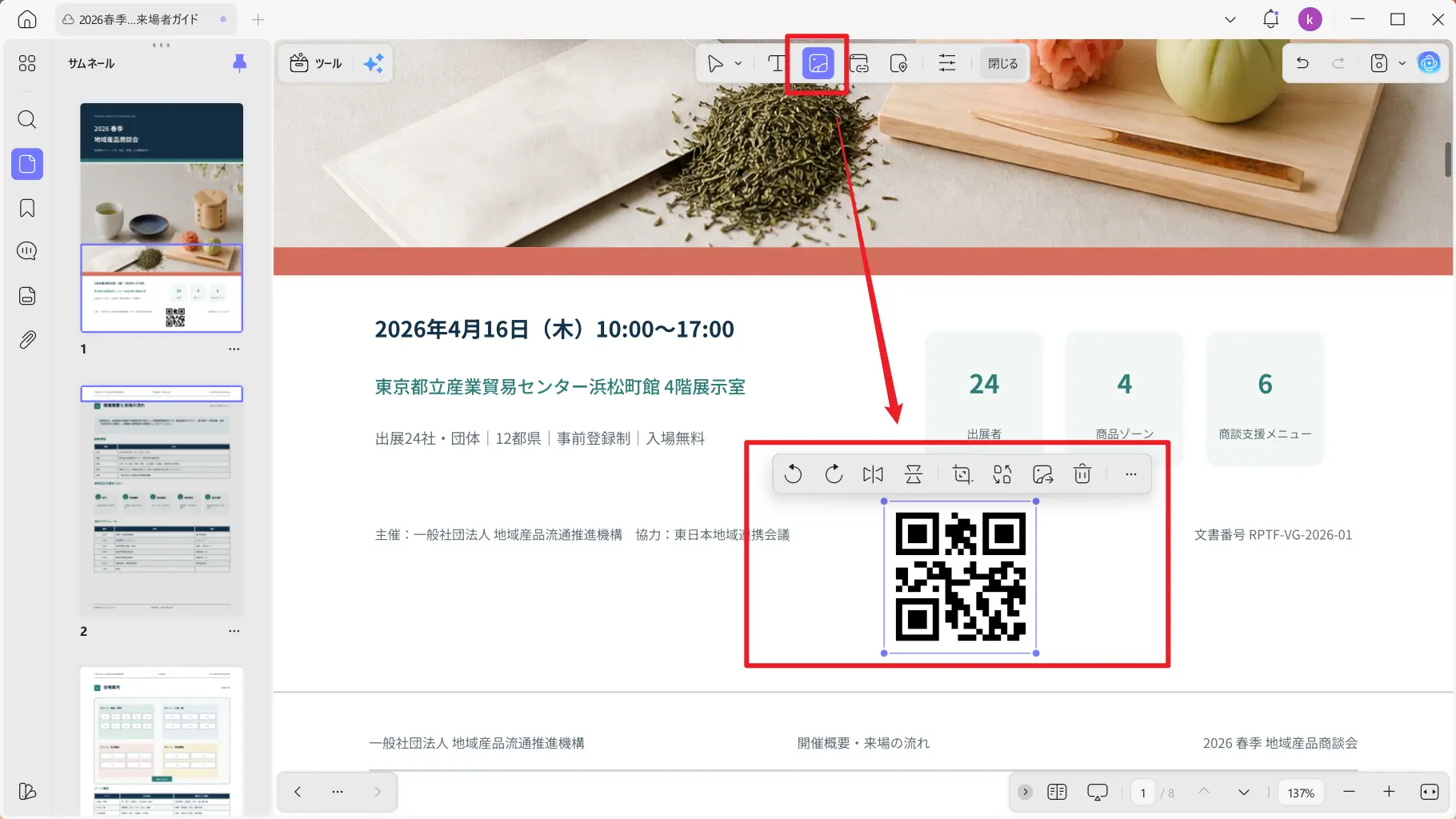This screenshot has width=1456, height=819.
Task: Go back in bottom navigation bar
Action: 298,792
